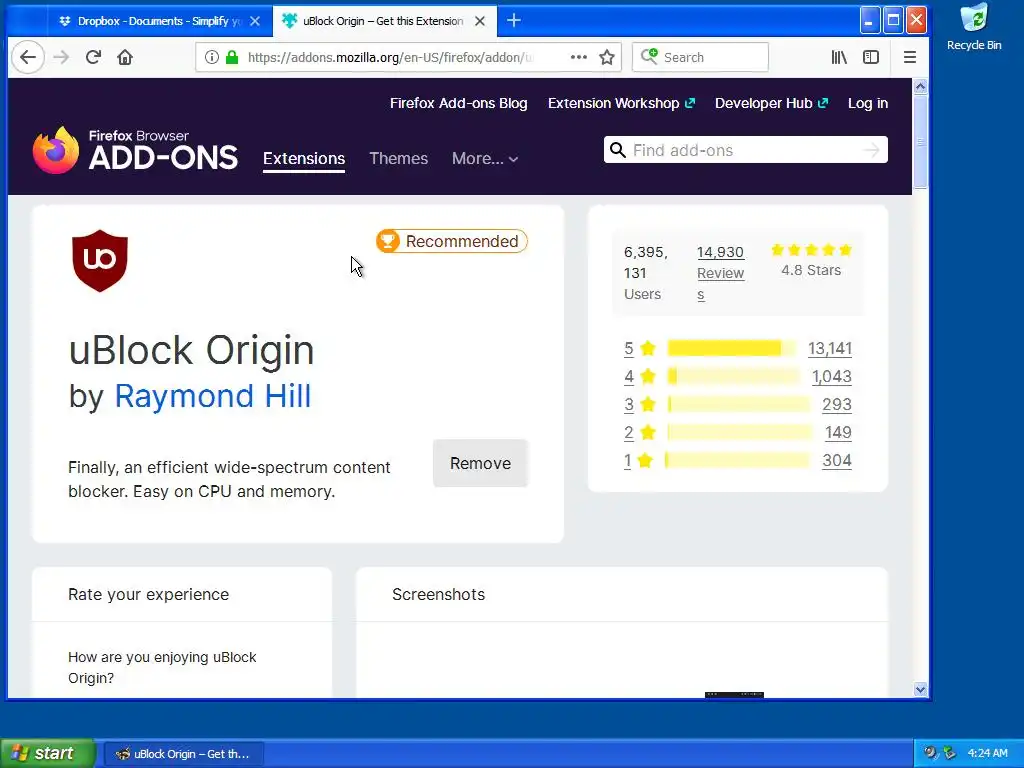This screenshot has width=1024, height=768.
Task: Open the Library bookmarks icon
Action: [839, 57]
